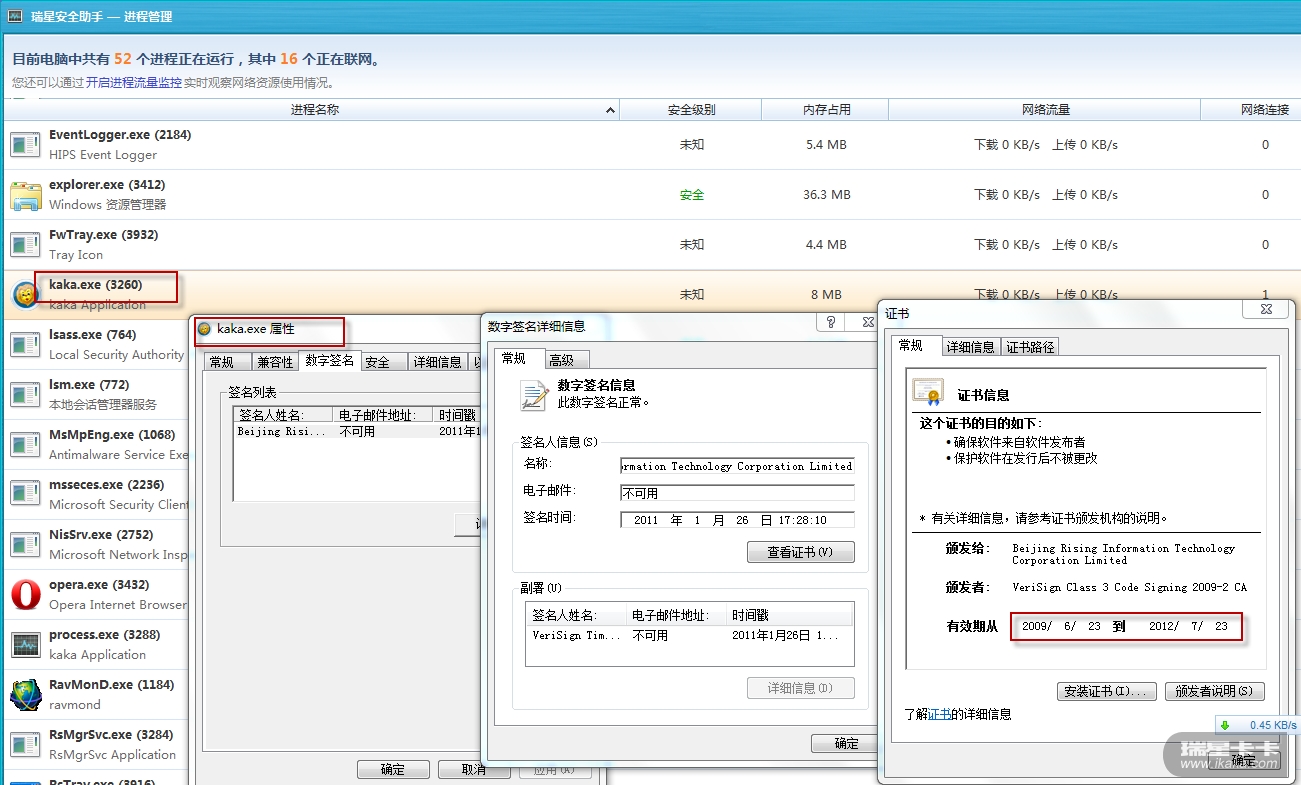Switch to 详细信息 tab in certificate dialog
This screenshot has height=785, width=1301.
(x=970, y=347)
